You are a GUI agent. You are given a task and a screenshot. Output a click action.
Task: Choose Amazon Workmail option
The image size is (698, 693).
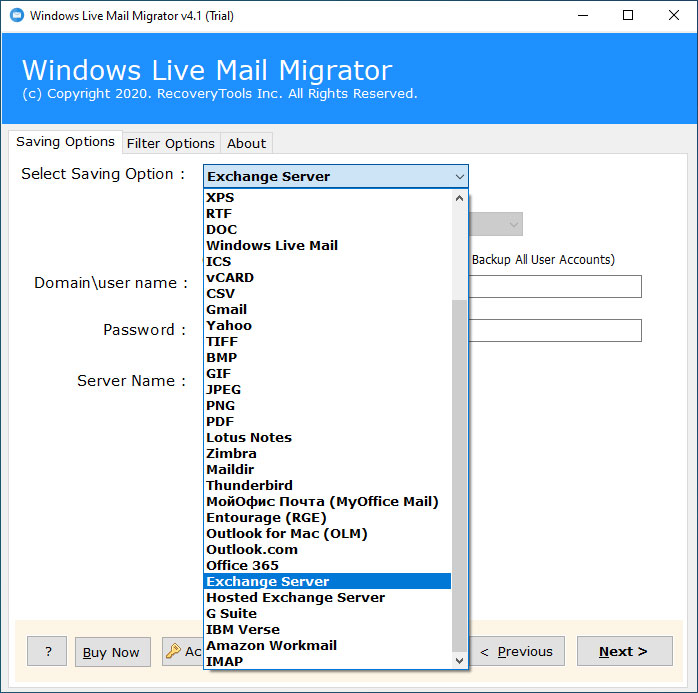(328, 646)
